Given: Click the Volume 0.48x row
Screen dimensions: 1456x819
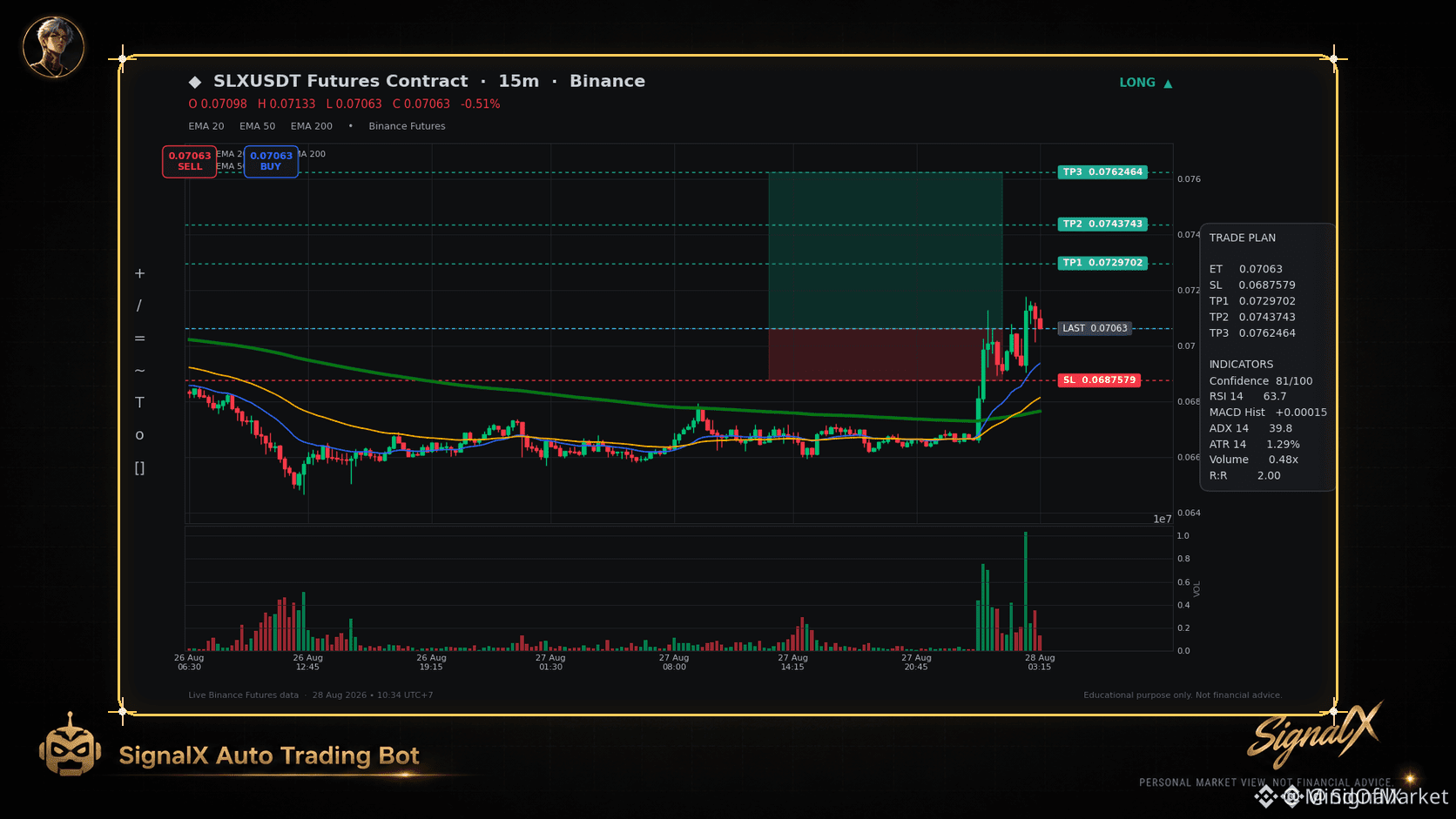Looking at the screenshot, I should pyautogui.click(x=1254, y=460).
